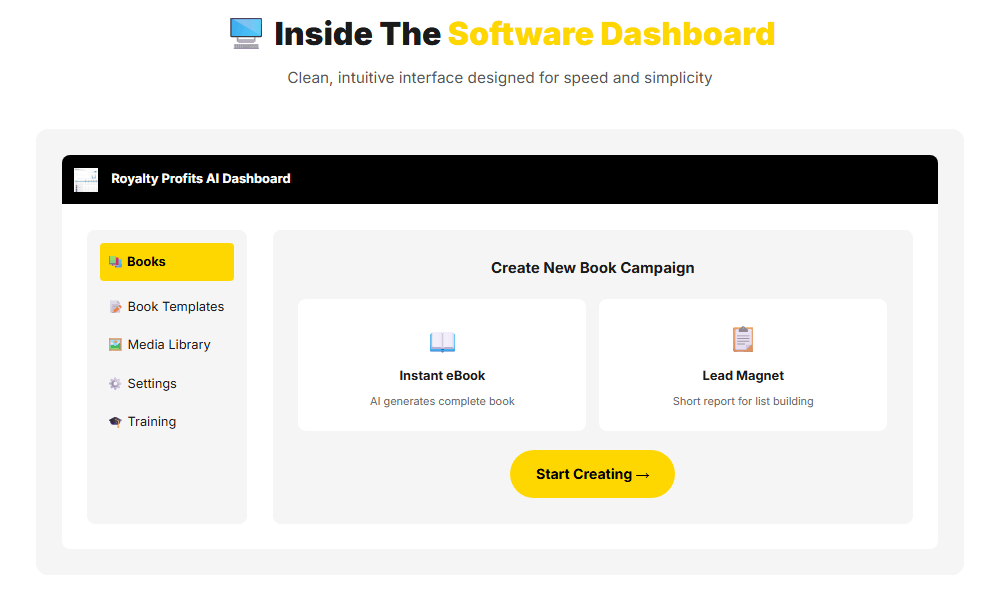The width and height of the screenshot is (1000, 592).
Task: Click the Book Templates notepad icon
Action: coord(115,307)
